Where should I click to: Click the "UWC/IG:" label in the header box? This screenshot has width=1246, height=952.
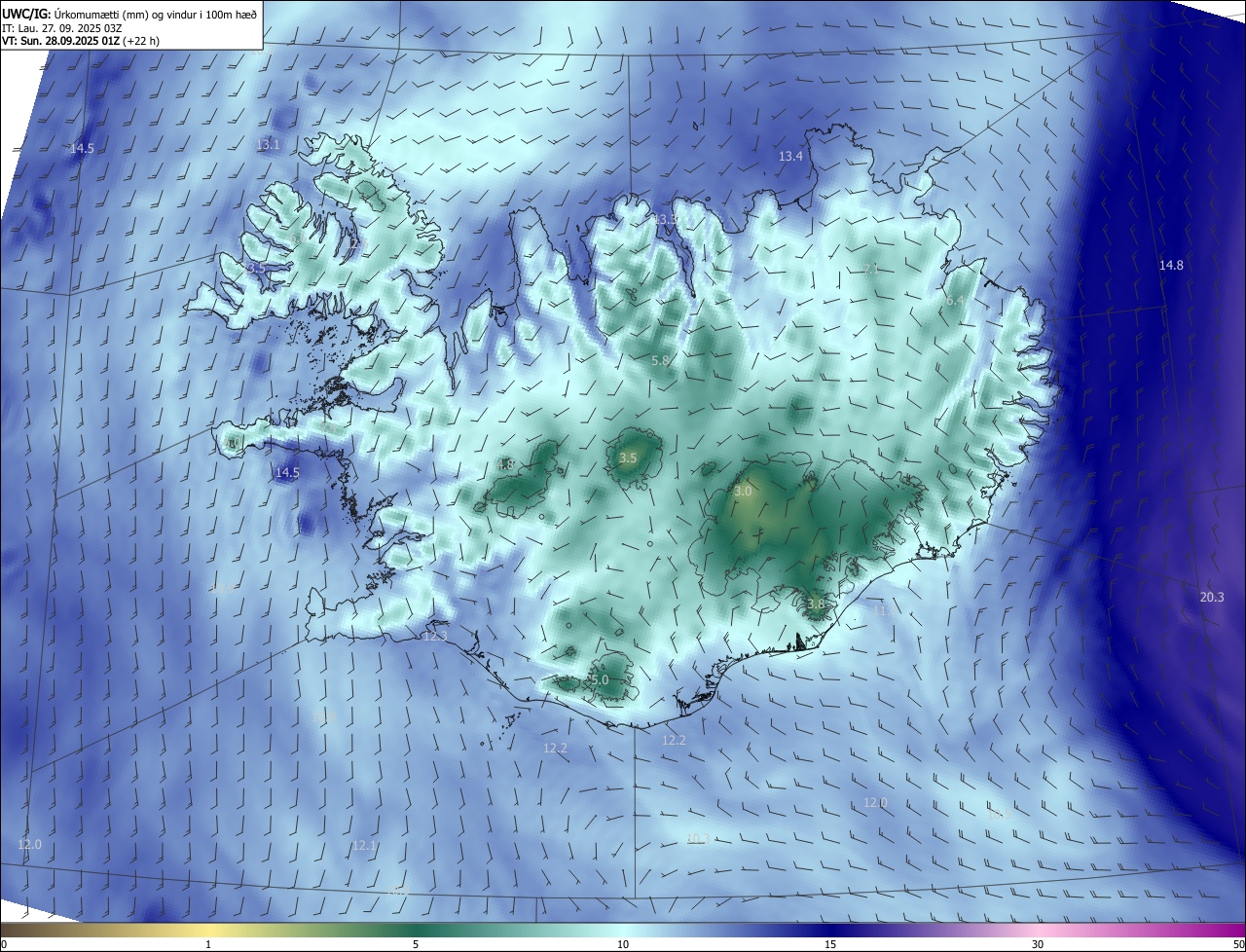[27, 13]
